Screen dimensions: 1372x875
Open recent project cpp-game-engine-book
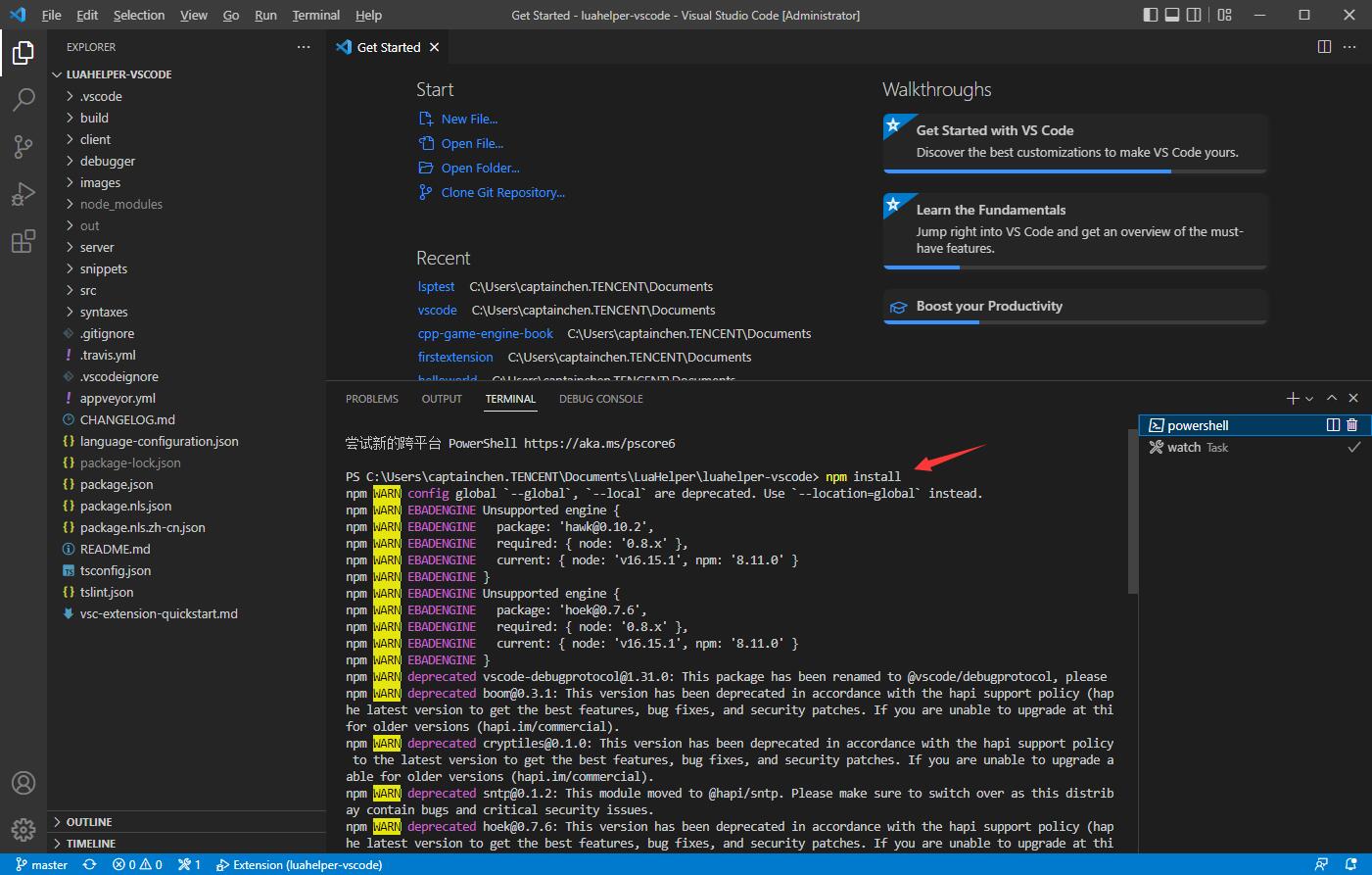[x=486, y=333]
